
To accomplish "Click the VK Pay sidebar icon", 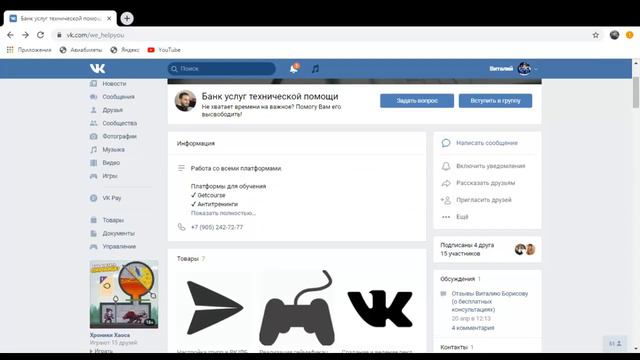I will (x=93, y=198).
